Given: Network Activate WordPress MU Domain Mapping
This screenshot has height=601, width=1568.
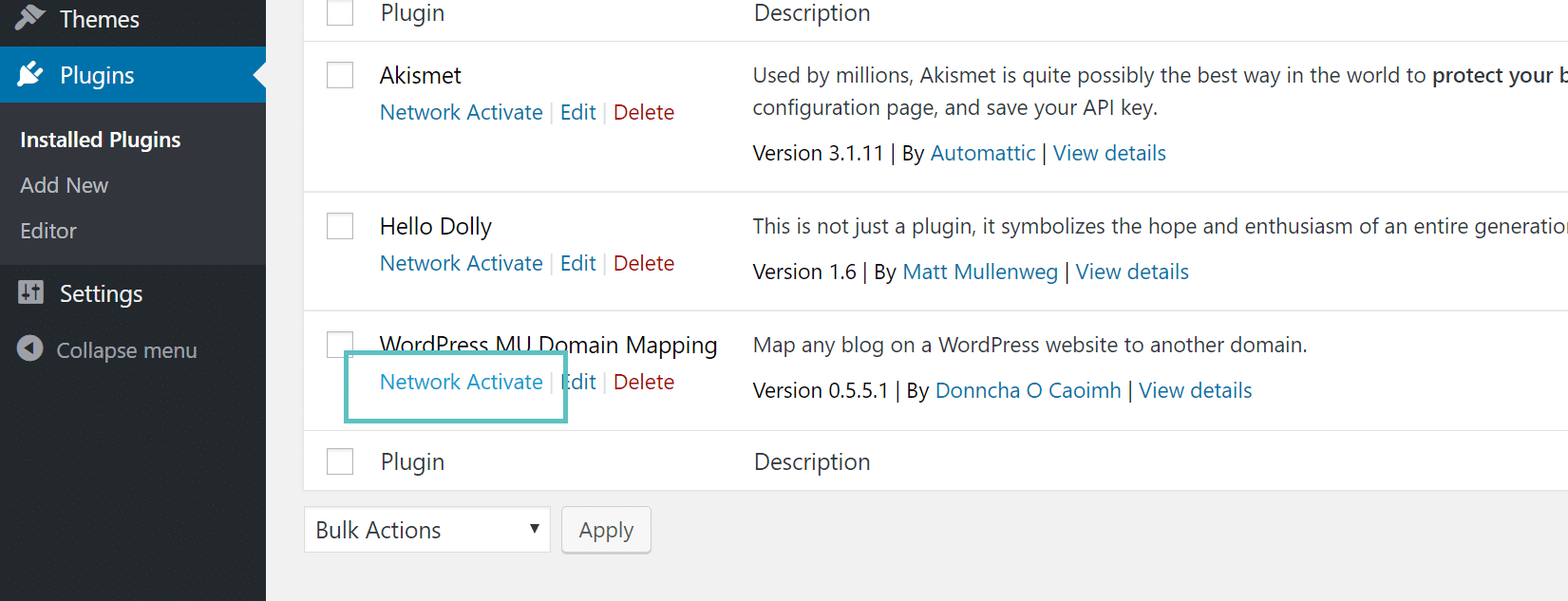Looking at the screenshot, I should click(x=462, y=382).
